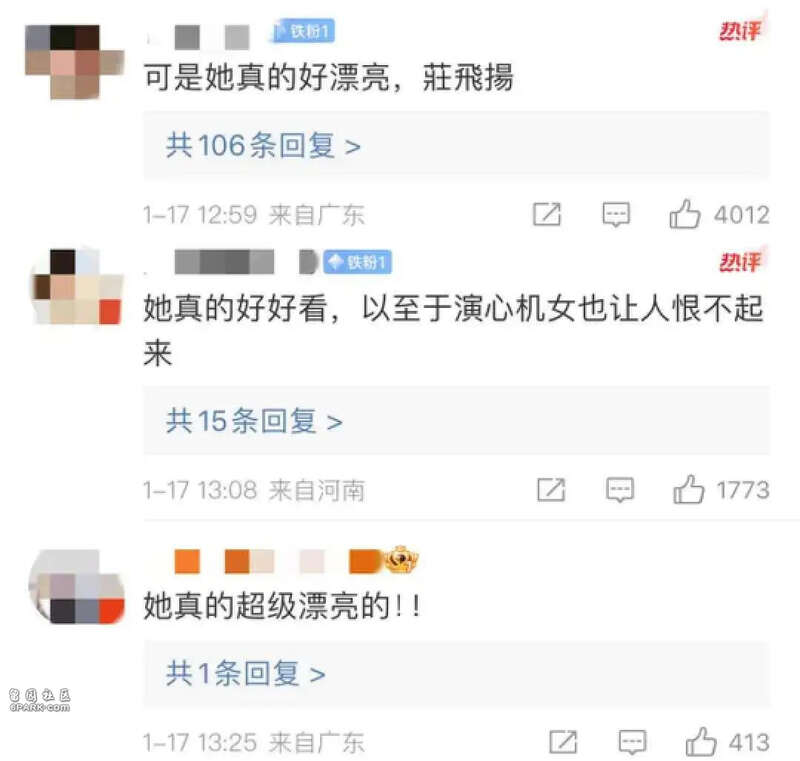Share the 13:08 comment from 河南
The image size is (800, 761).
point(551,490)
